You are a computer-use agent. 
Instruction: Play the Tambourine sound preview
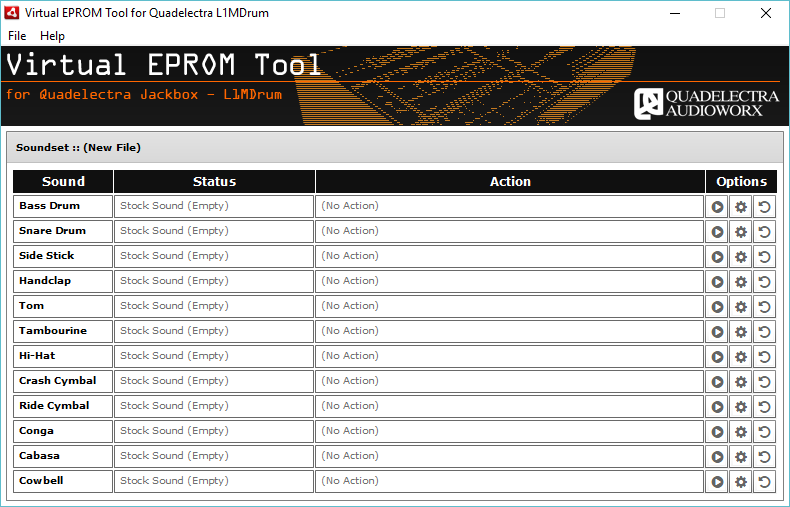click(717, 332)
